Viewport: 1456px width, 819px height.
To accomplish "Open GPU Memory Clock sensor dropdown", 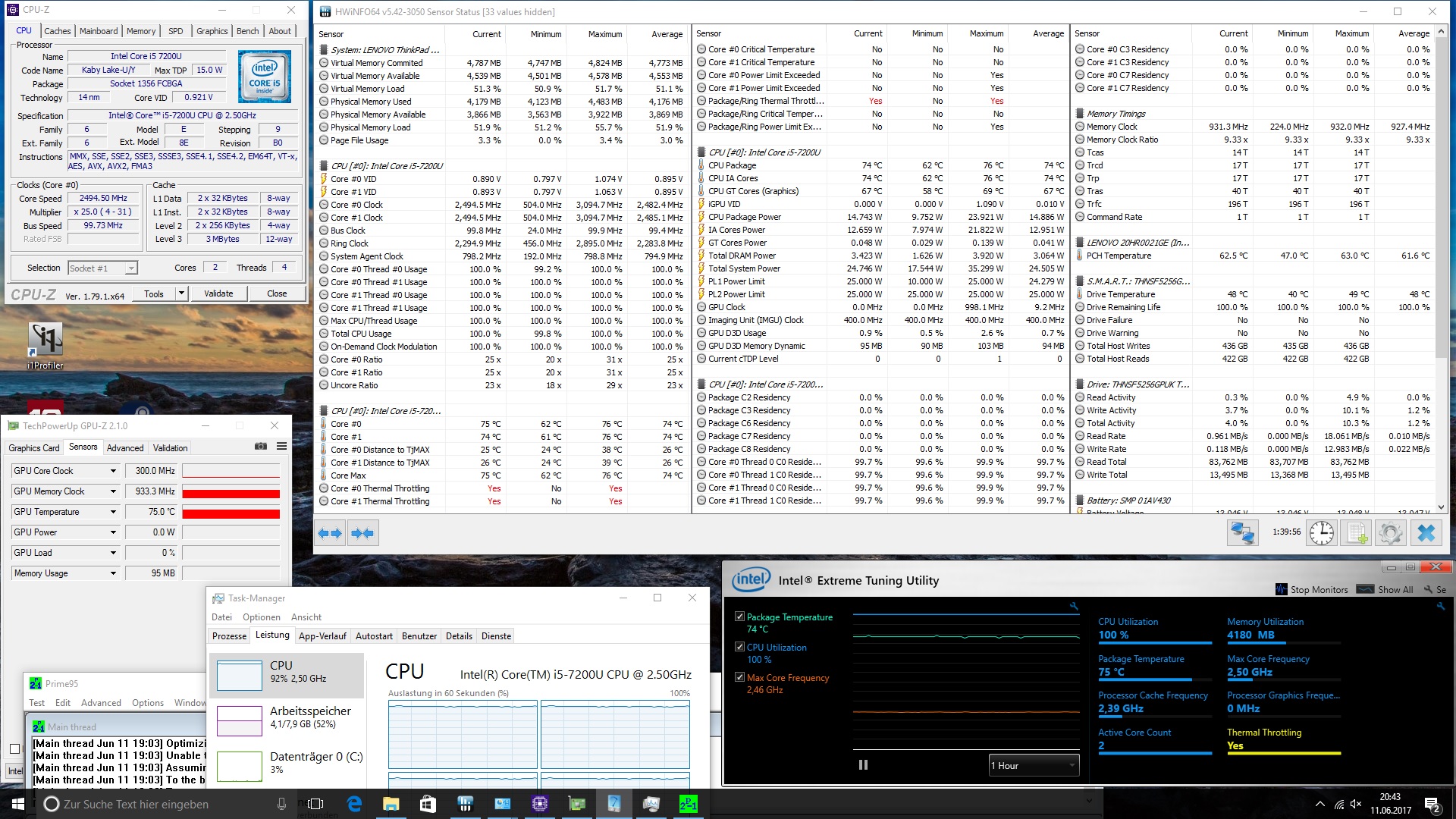I will [x=113, y=491].
